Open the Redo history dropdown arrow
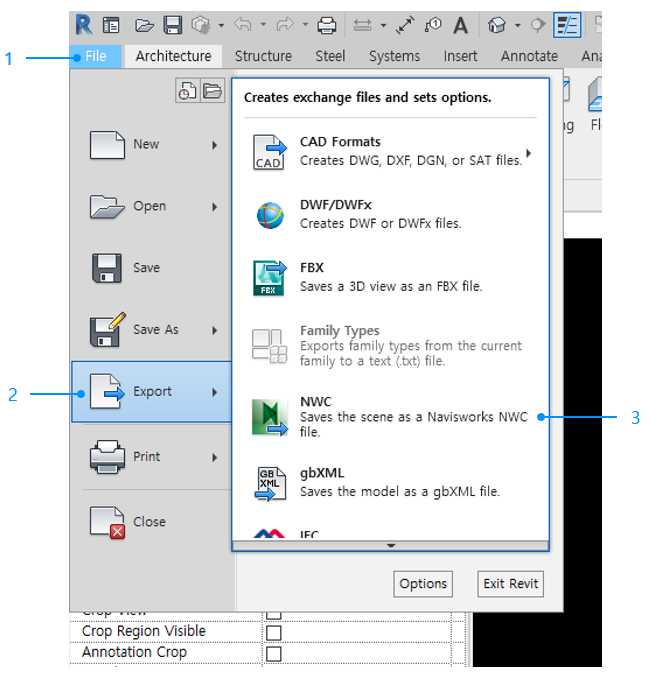 click(x=305, y=25)
